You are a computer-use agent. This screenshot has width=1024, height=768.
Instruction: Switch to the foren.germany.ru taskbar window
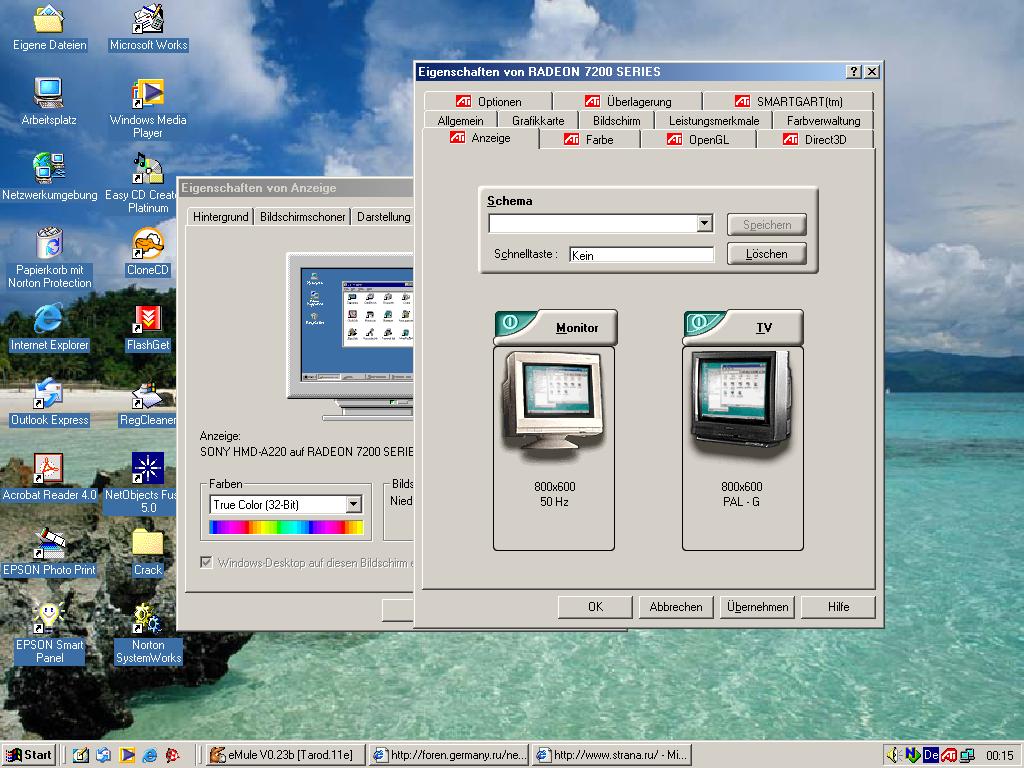tap(449, 755)
